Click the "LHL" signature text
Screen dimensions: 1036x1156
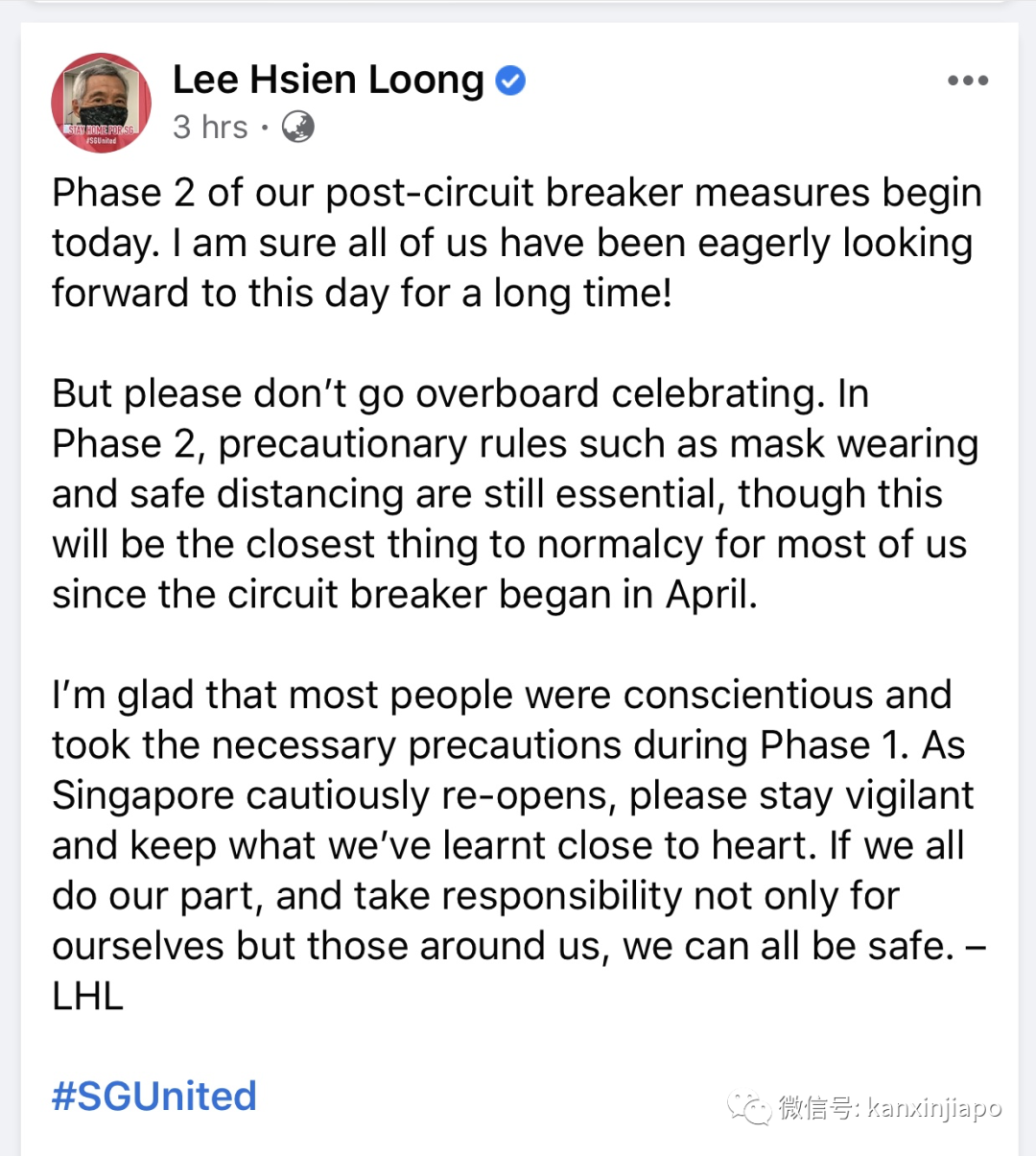pos(87,996)
